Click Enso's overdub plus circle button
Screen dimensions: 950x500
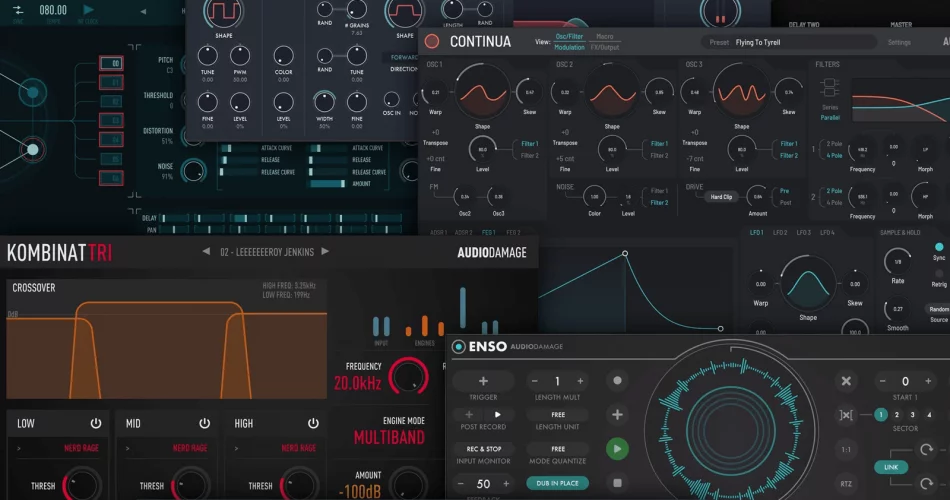tap(617, 415)
